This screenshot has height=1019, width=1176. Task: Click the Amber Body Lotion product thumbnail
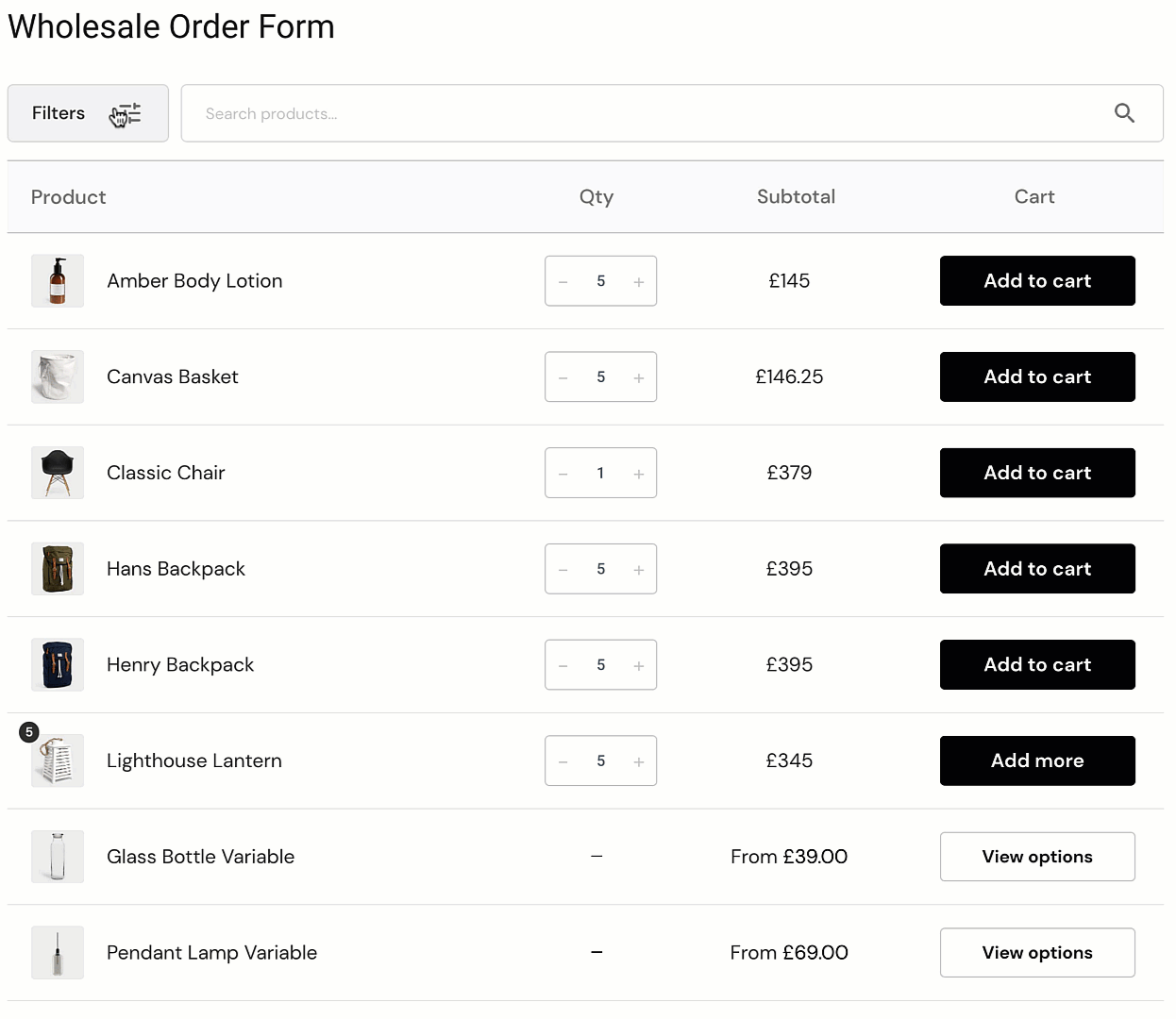(58, 280)
